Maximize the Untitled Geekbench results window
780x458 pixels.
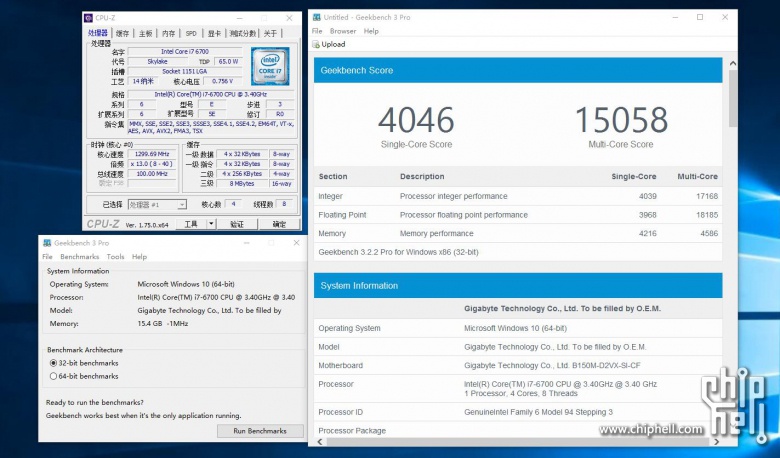coord(700,17)
